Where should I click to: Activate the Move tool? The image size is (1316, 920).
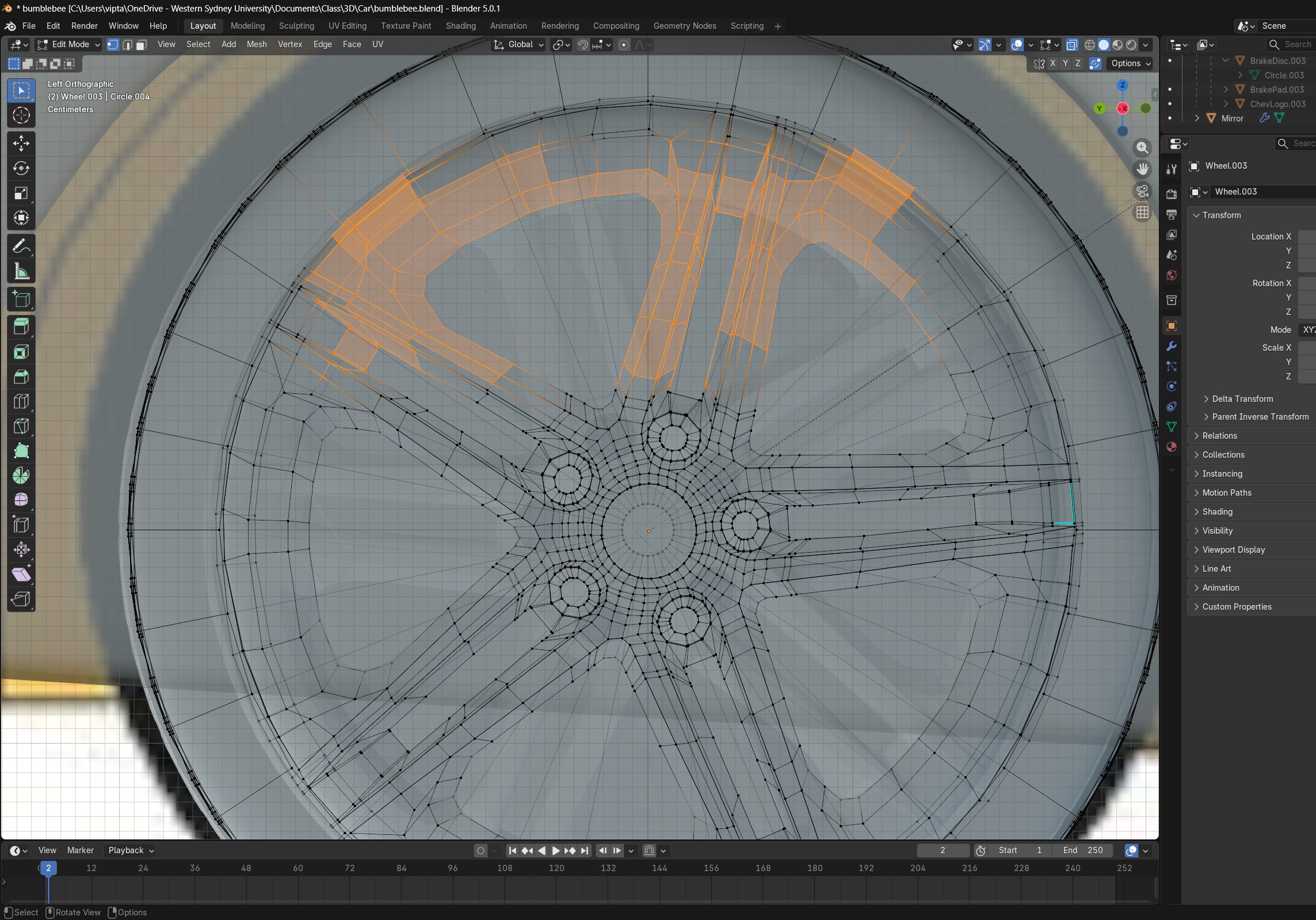point(21,143)
